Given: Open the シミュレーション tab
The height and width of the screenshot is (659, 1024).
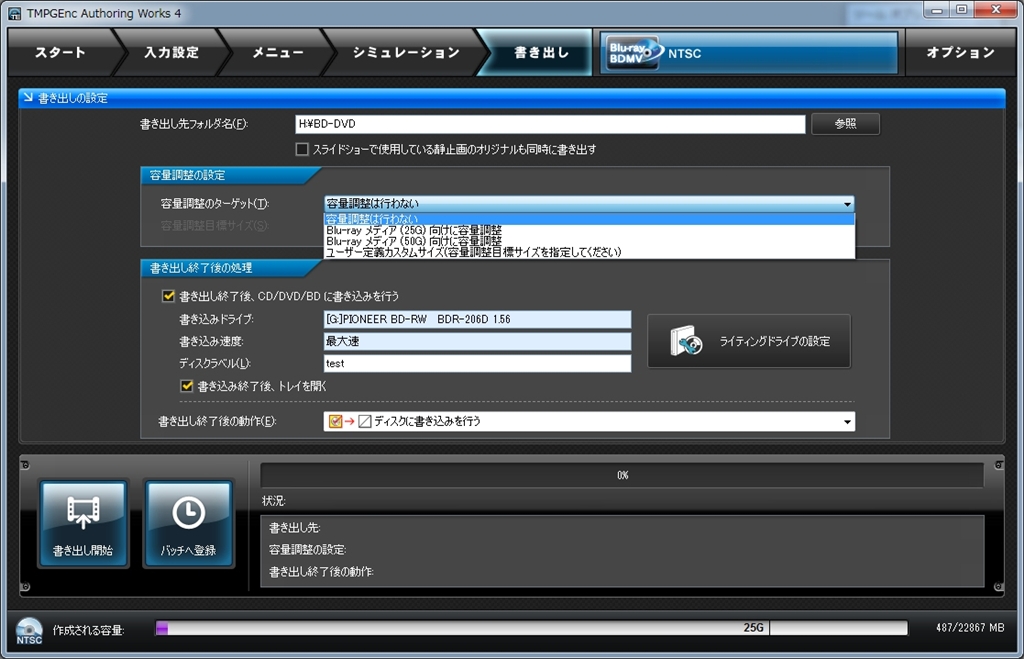Looking at the screenshot, I should point(406,52).
